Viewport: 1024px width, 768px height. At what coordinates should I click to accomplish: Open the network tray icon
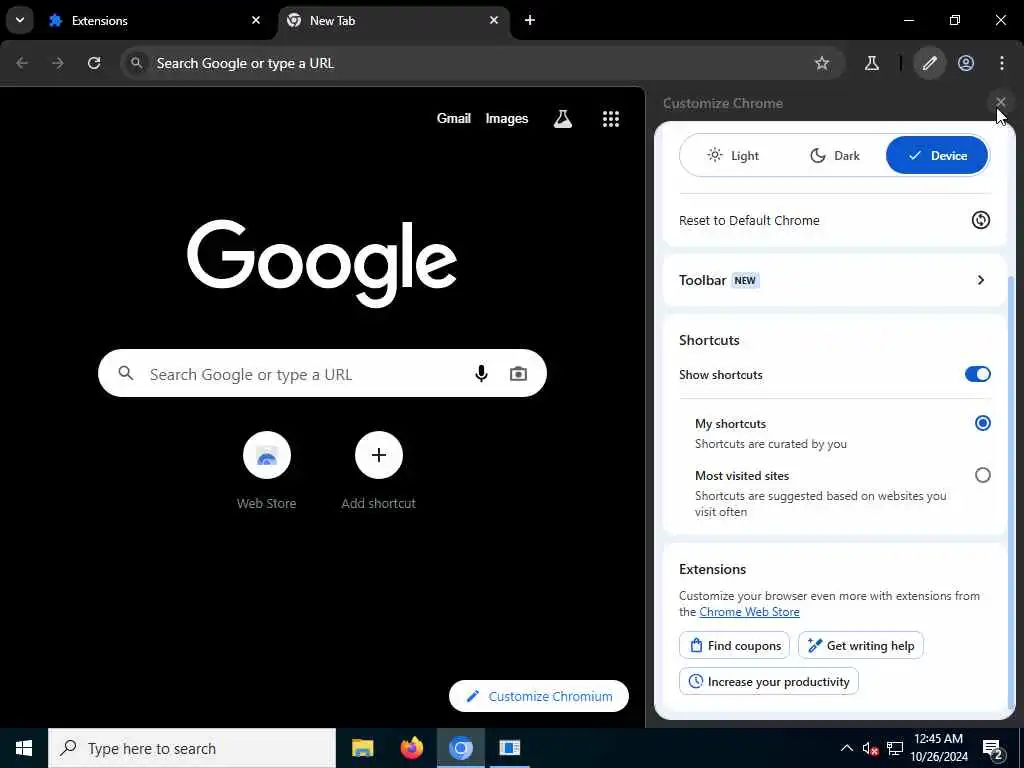point(895,748)
